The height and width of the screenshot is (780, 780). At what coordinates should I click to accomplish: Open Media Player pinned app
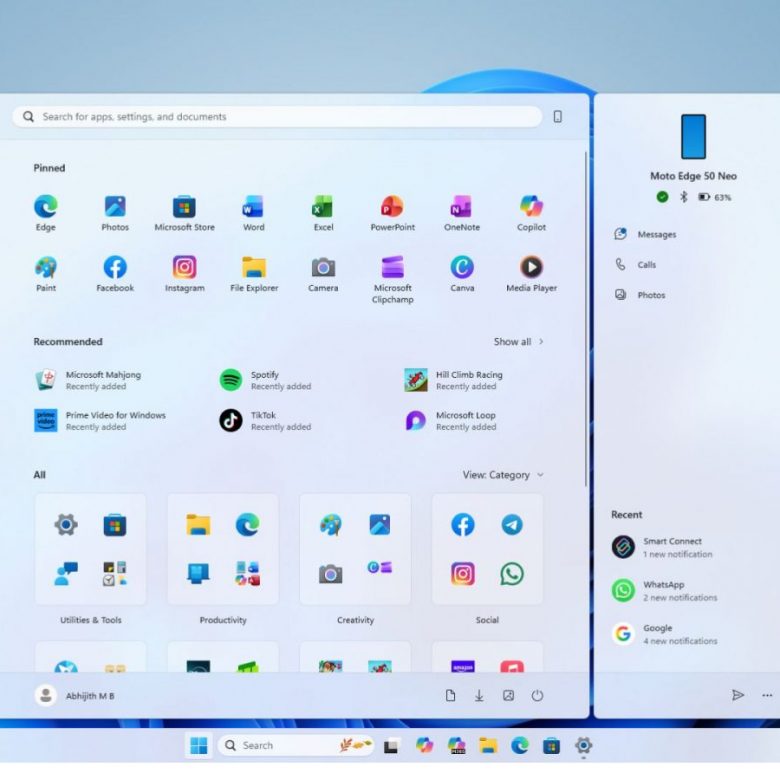tap(531, 274)
